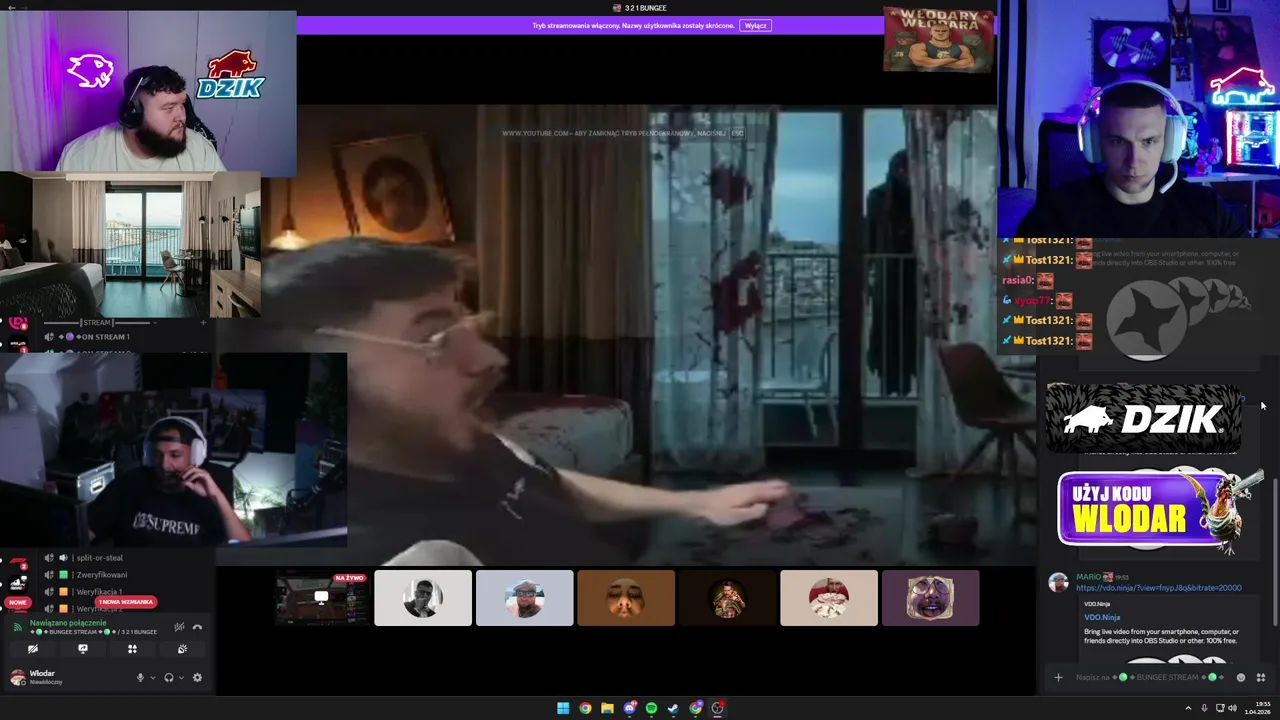Open MARiO's avatar in chat
Viewport: 1280px width, 720px height.
coord(1058,582)
